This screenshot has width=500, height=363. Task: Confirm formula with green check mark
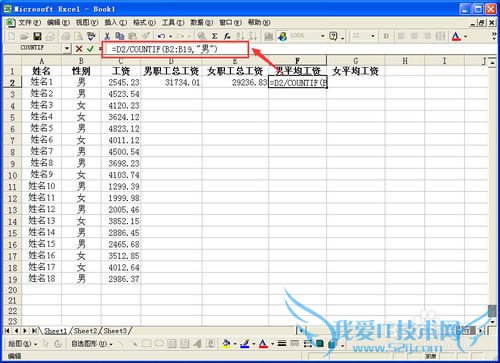[90, 49]
